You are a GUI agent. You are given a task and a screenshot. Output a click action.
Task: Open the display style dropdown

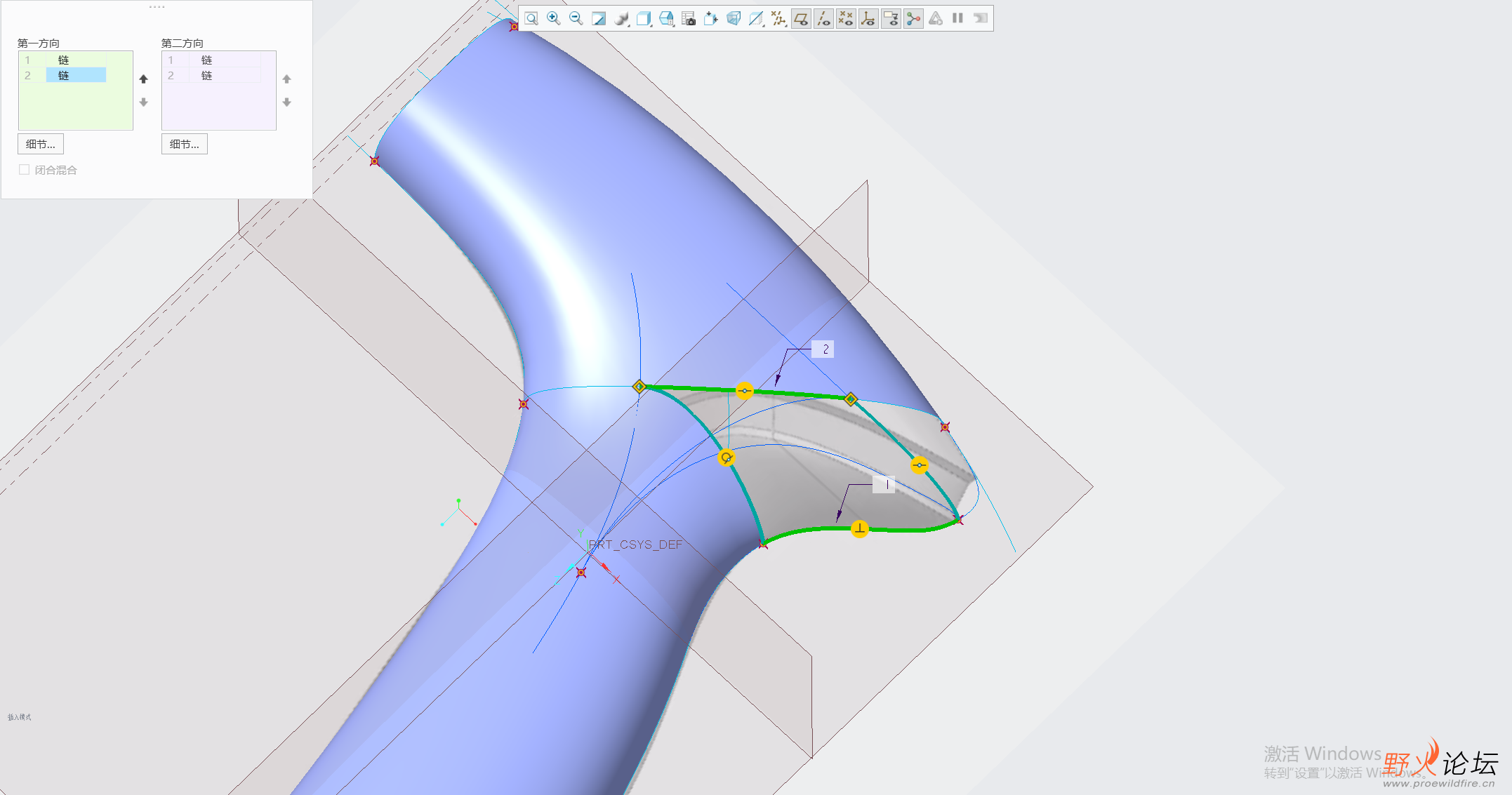tap(622, 19)
